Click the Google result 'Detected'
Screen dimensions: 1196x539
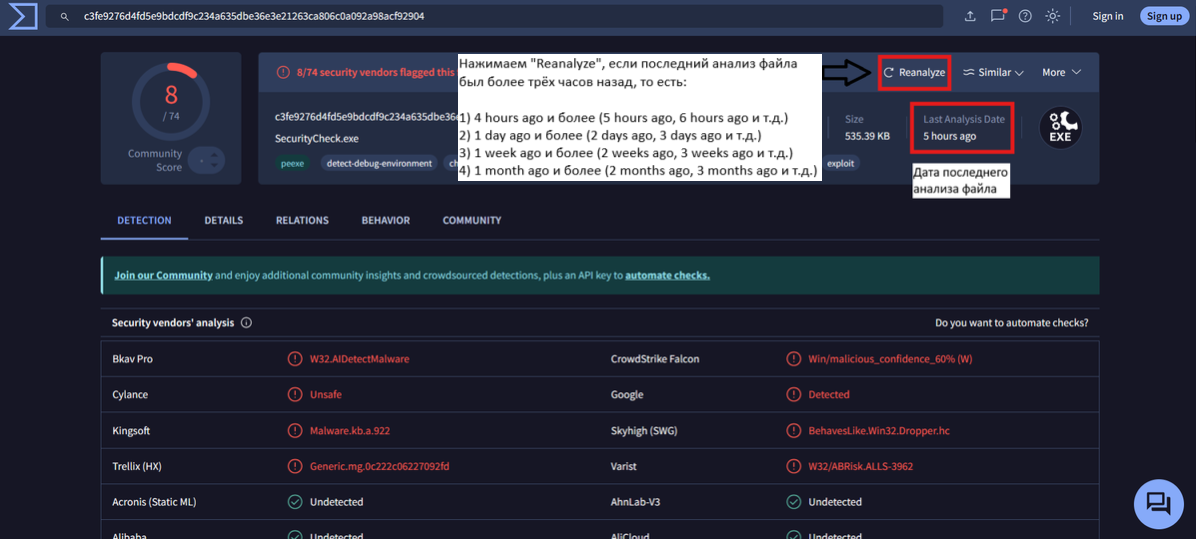coord(829,395)
